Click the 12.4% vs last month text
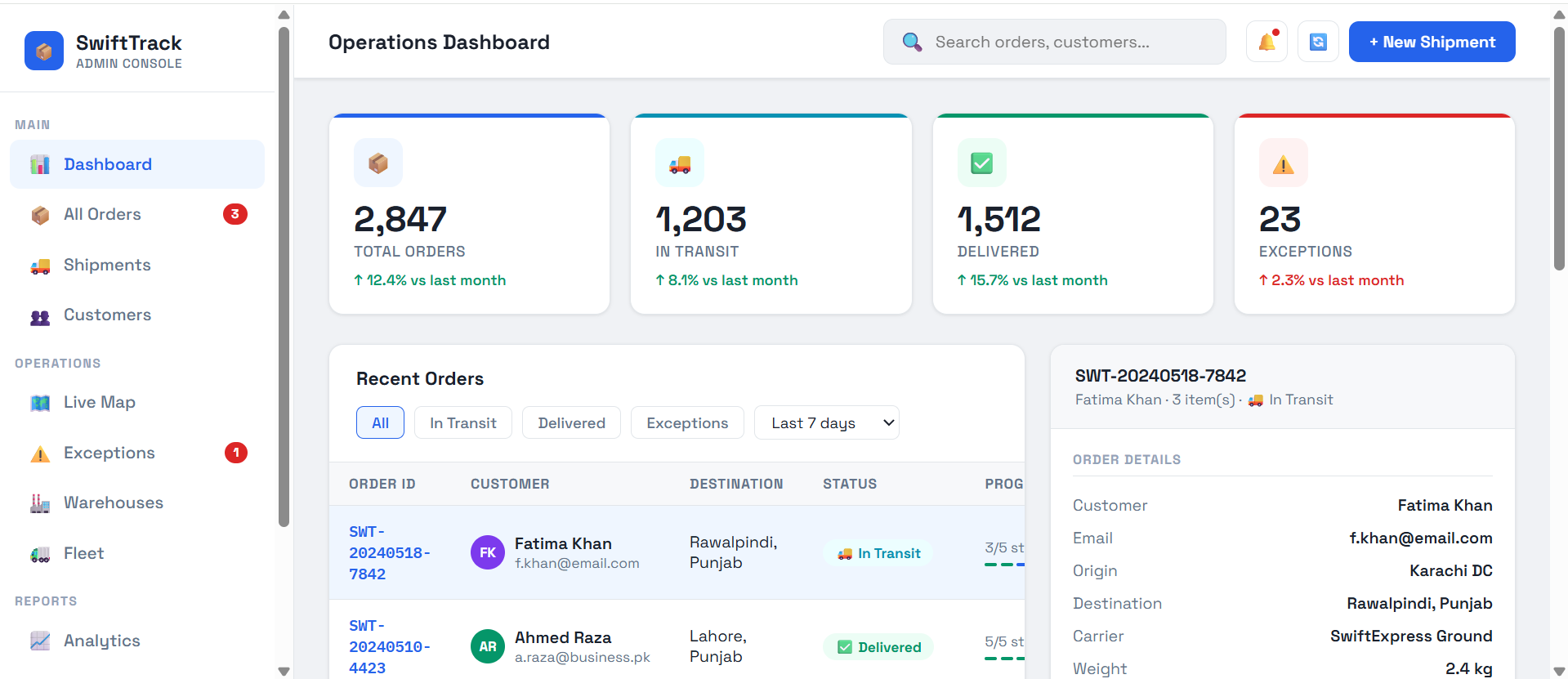 tap(430, 280)
